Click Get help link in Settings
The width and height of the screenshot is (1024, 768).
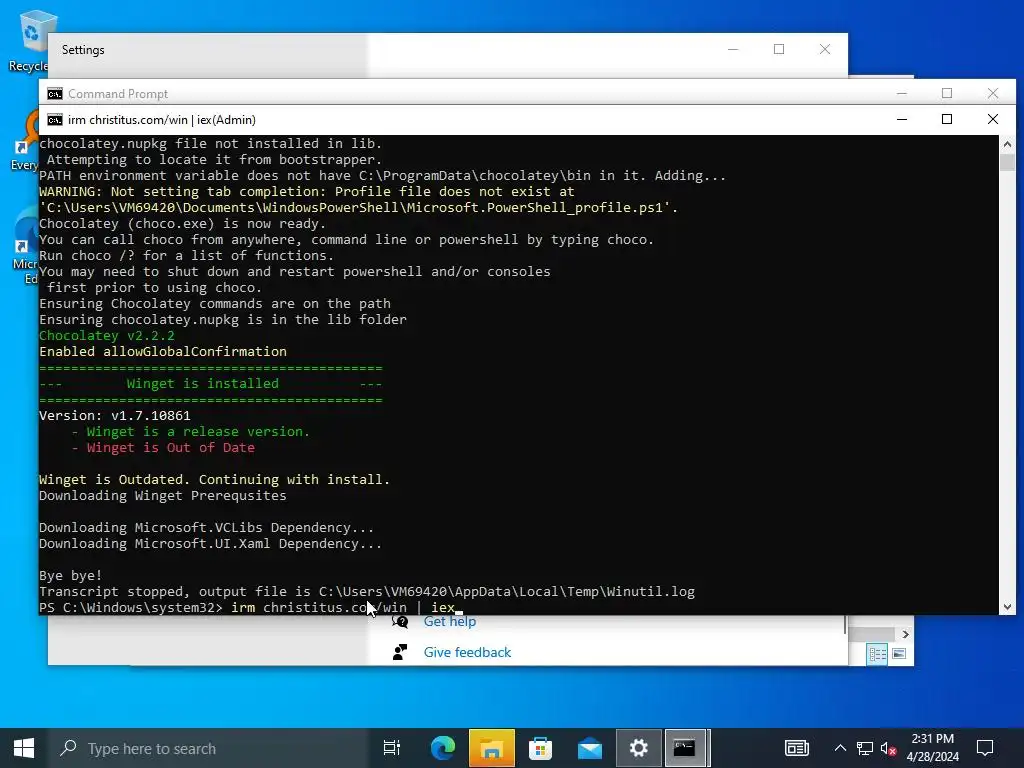tap(450, 622)
